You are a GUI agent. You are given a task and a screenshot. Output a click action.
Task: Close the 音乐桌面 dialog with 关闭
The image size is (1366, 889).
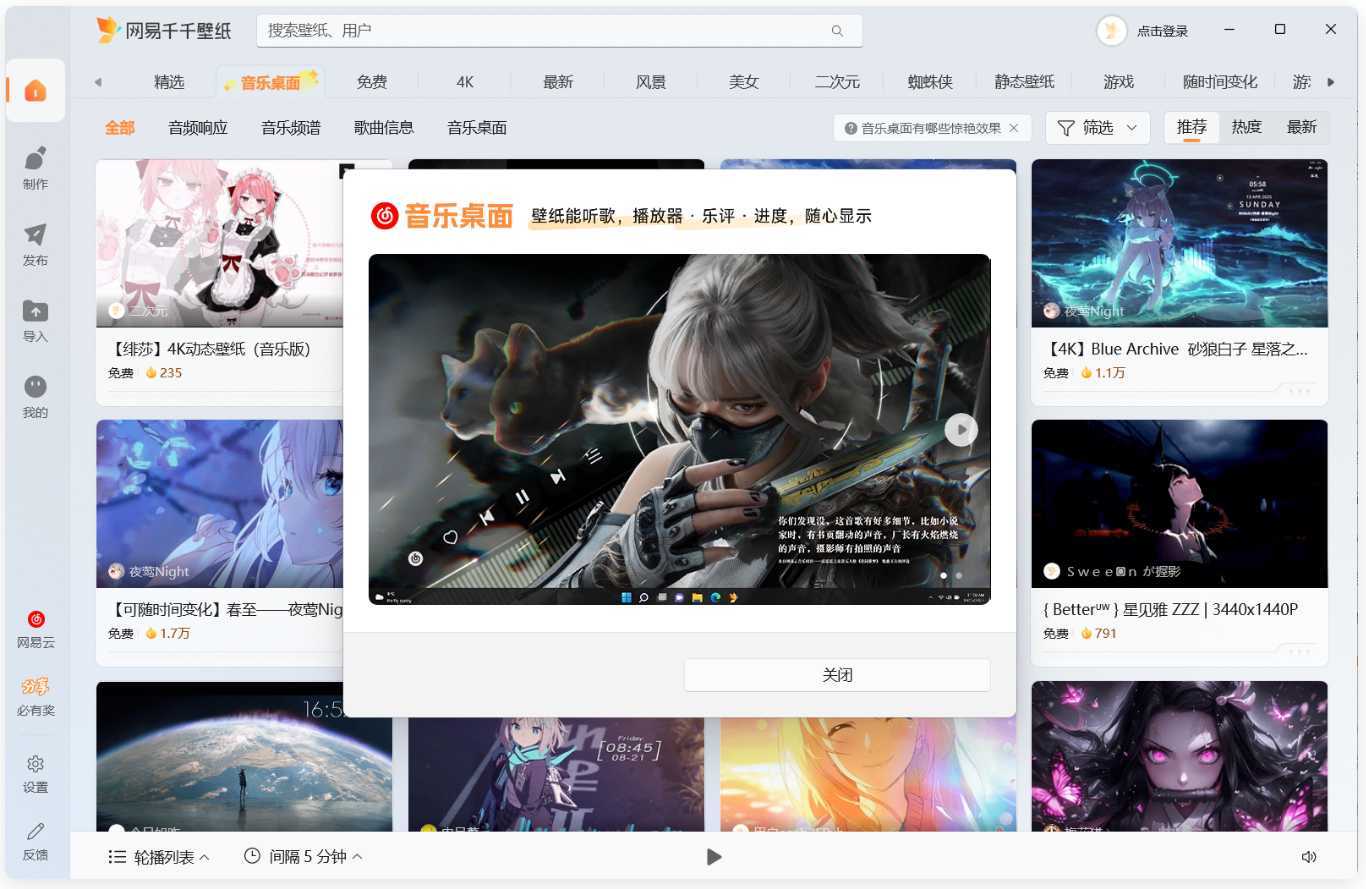pos(837,675)
